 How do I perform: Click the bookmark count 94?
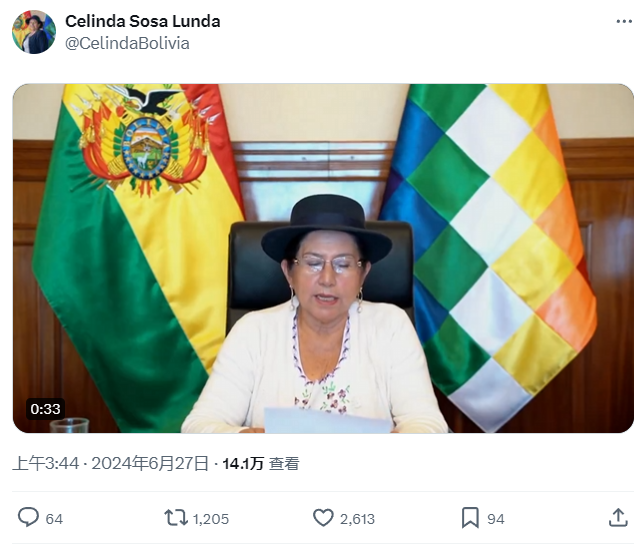[496, 519]
